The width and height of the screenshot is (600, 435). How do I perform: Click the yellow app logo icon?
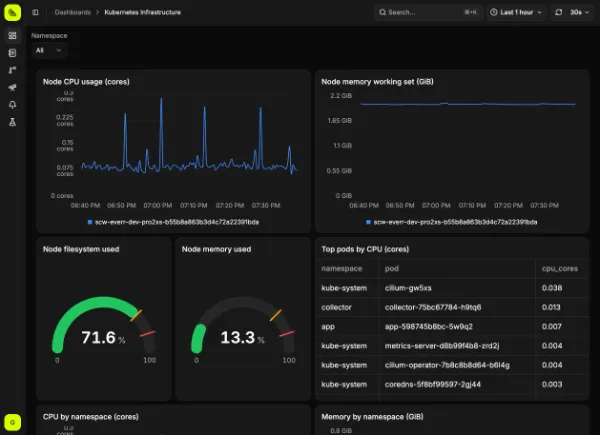tap(12, 12)
